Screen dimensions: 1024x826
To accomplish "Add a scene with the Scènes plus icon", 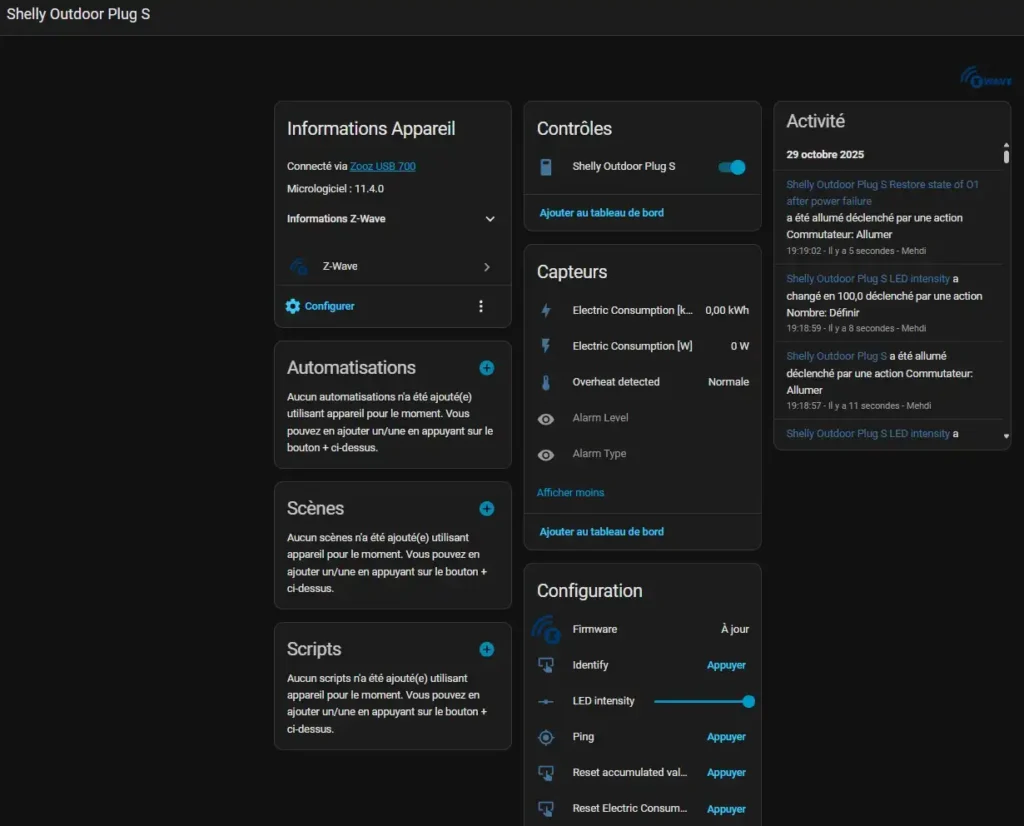I will (x=486, y=508).
